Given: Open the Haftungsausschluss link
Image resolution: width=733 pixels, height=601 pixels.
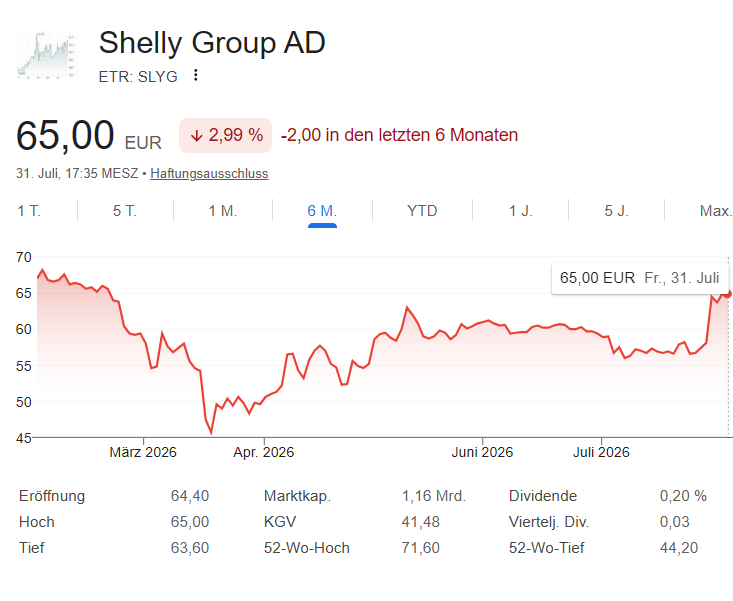Looking at the screenshot, I should tap(209, 173).
